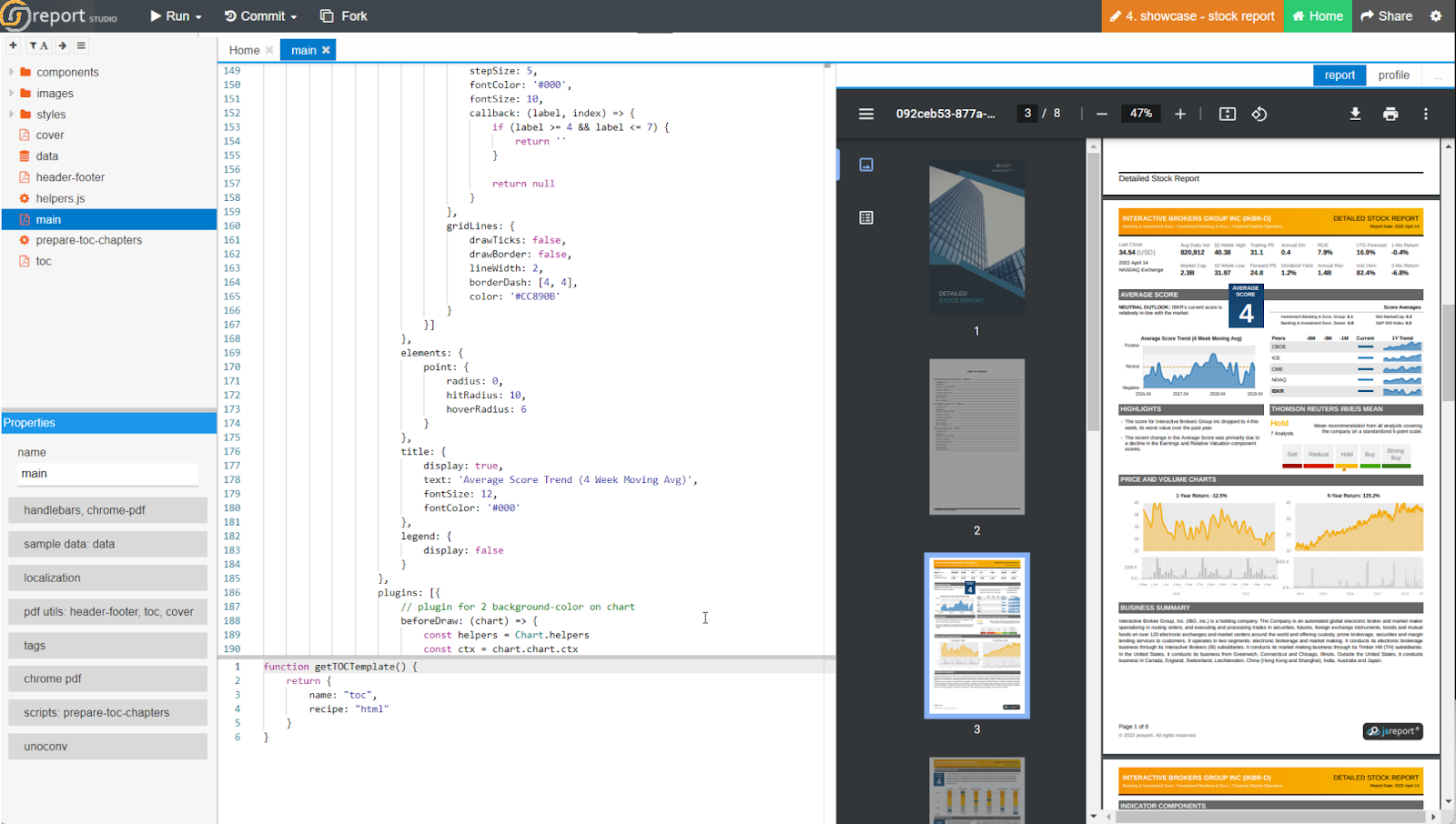This screenshot has height=824, width=1456.
Task: Expand the styles folder
Action: coord(11,114)
